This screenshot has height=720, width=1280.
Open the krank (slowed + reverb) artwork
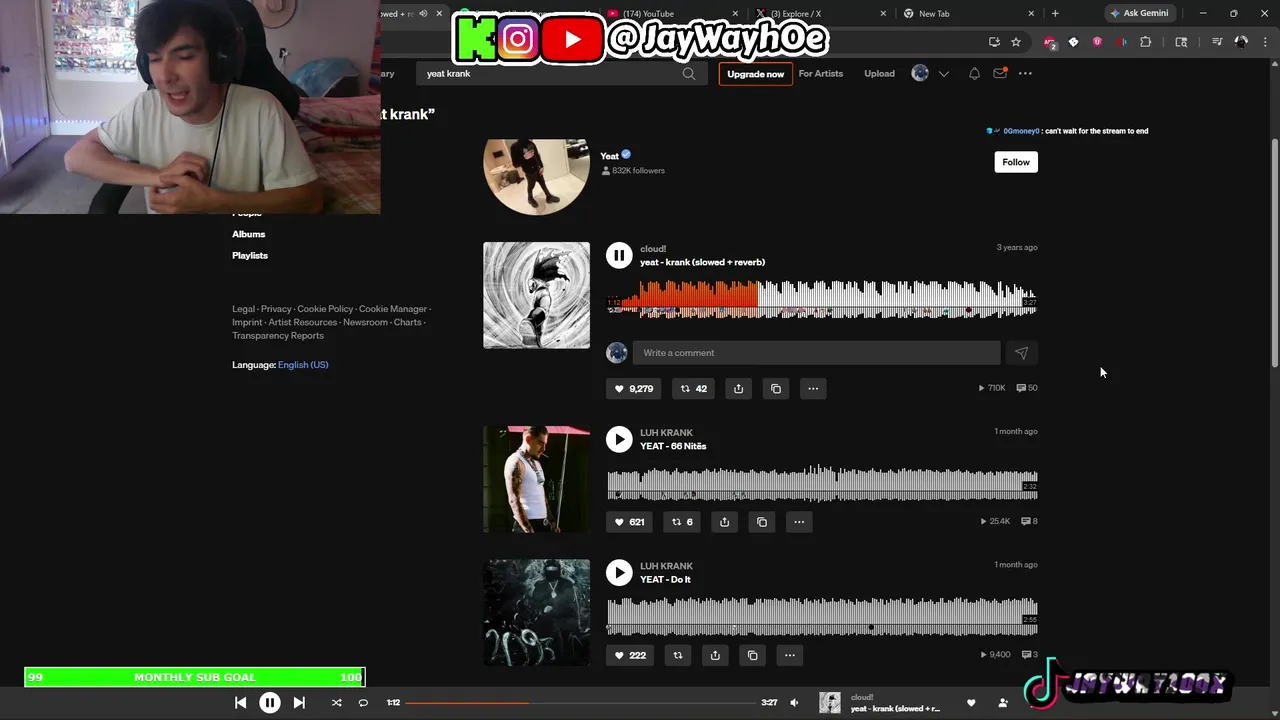click(536, 295)
